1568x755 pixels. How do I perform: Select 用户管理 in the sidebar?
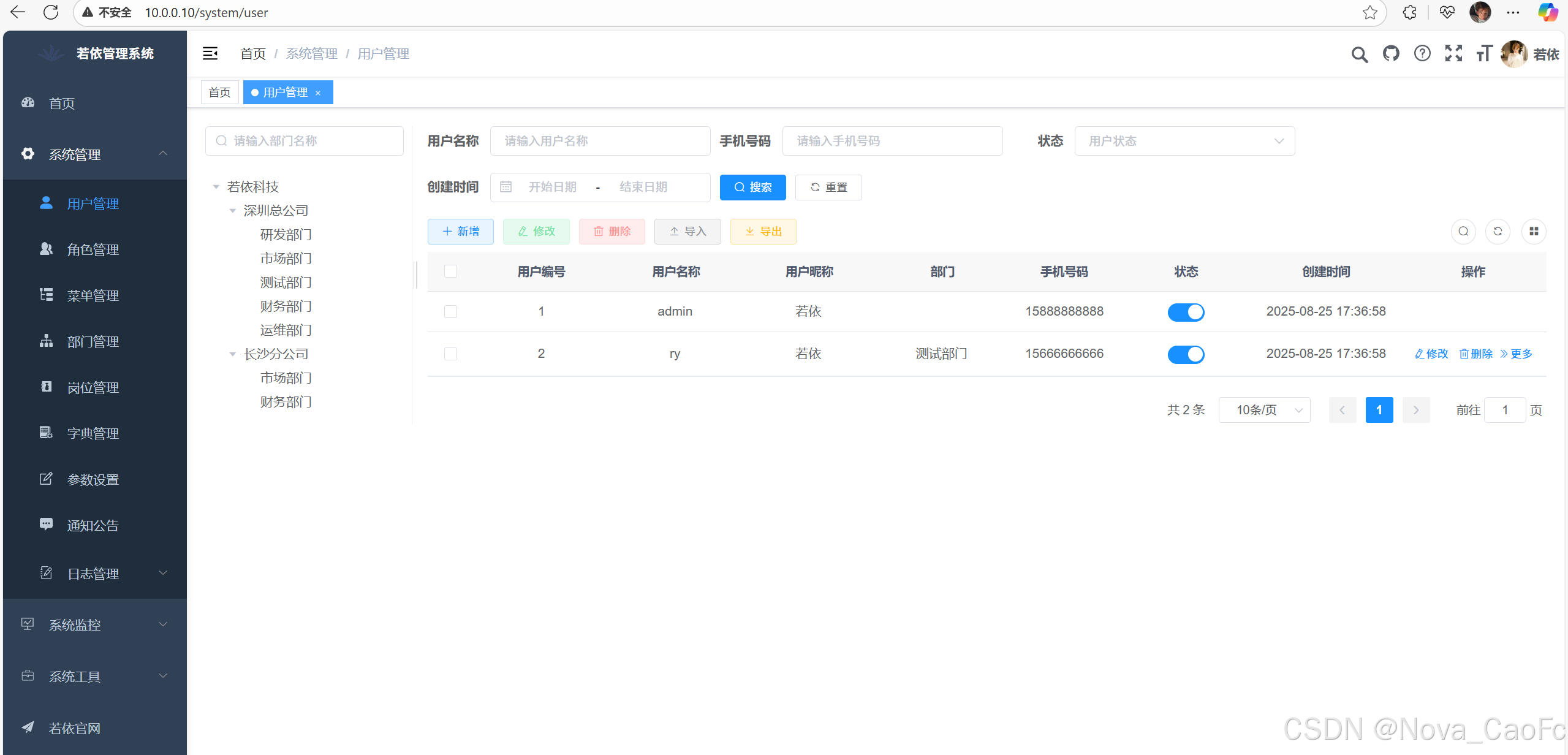click(95, 203)
